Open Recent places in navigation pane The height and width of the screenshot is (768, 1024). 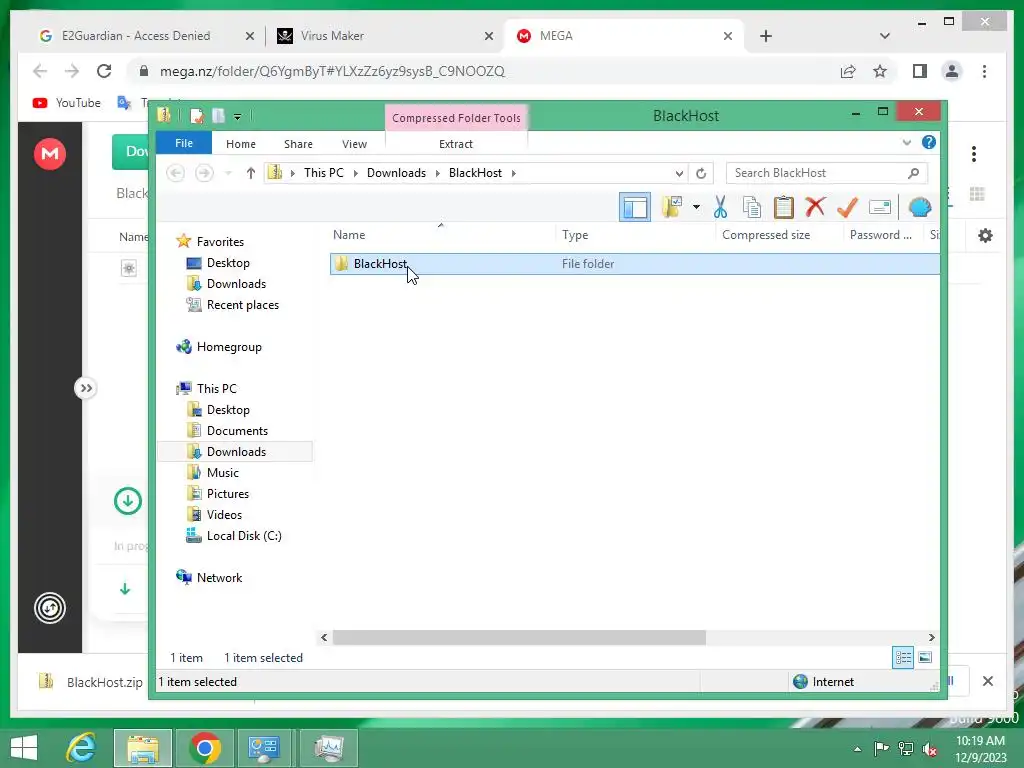(242, 305)
